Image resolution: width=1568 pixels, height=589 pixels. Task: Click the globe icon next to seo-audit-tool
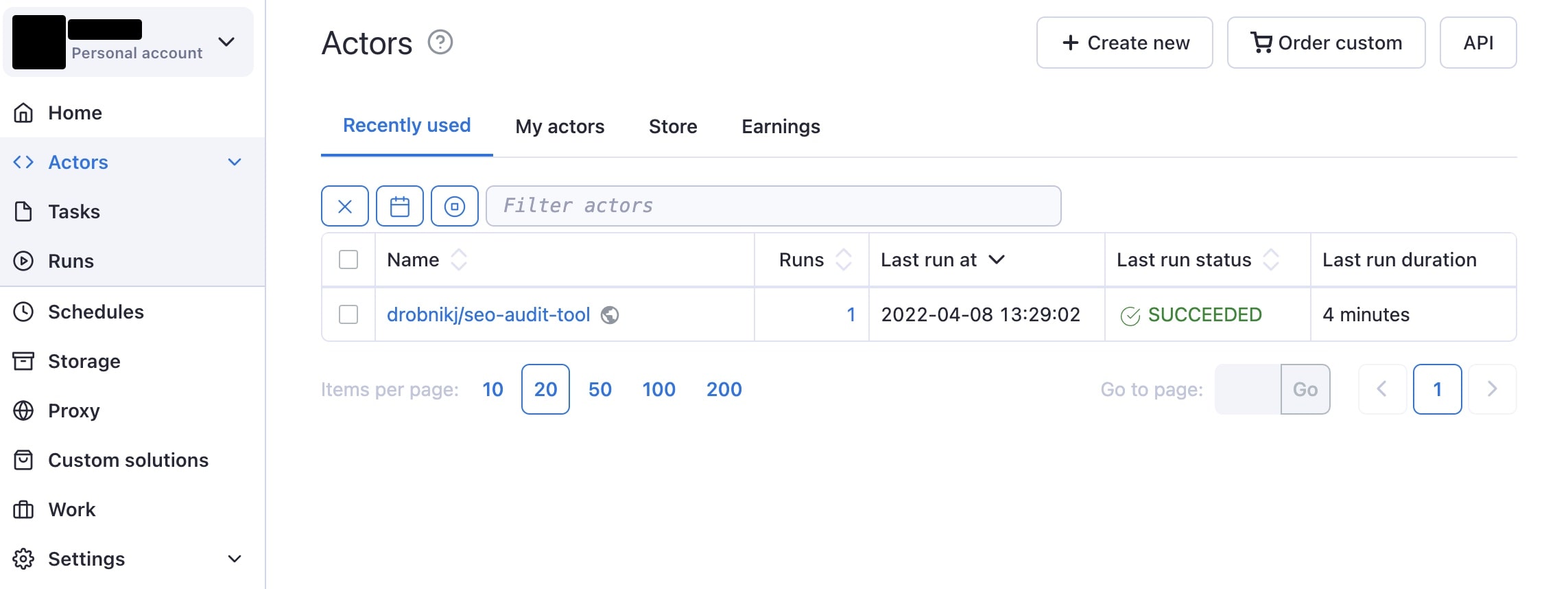point(610,315)
